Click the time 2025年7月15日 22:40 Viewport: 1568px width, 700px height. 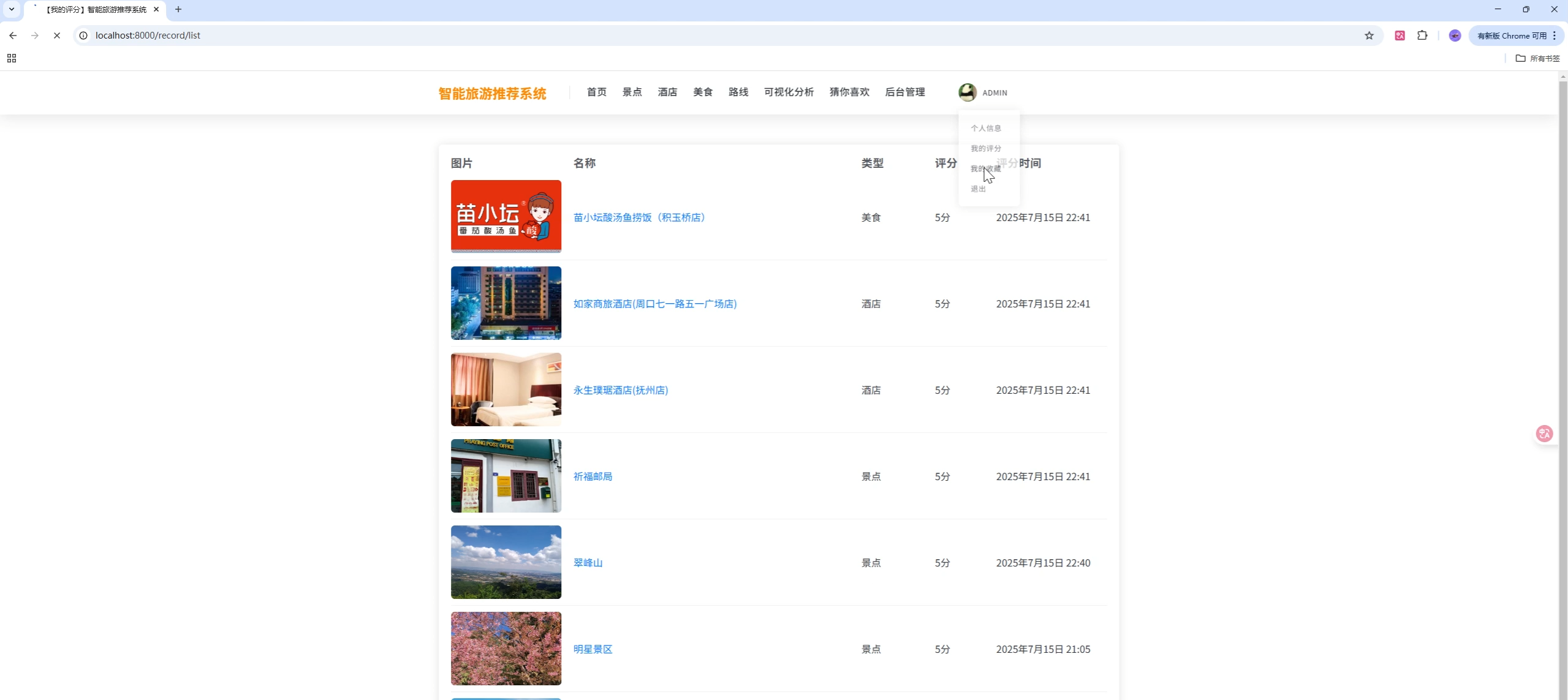(1043, 563)
